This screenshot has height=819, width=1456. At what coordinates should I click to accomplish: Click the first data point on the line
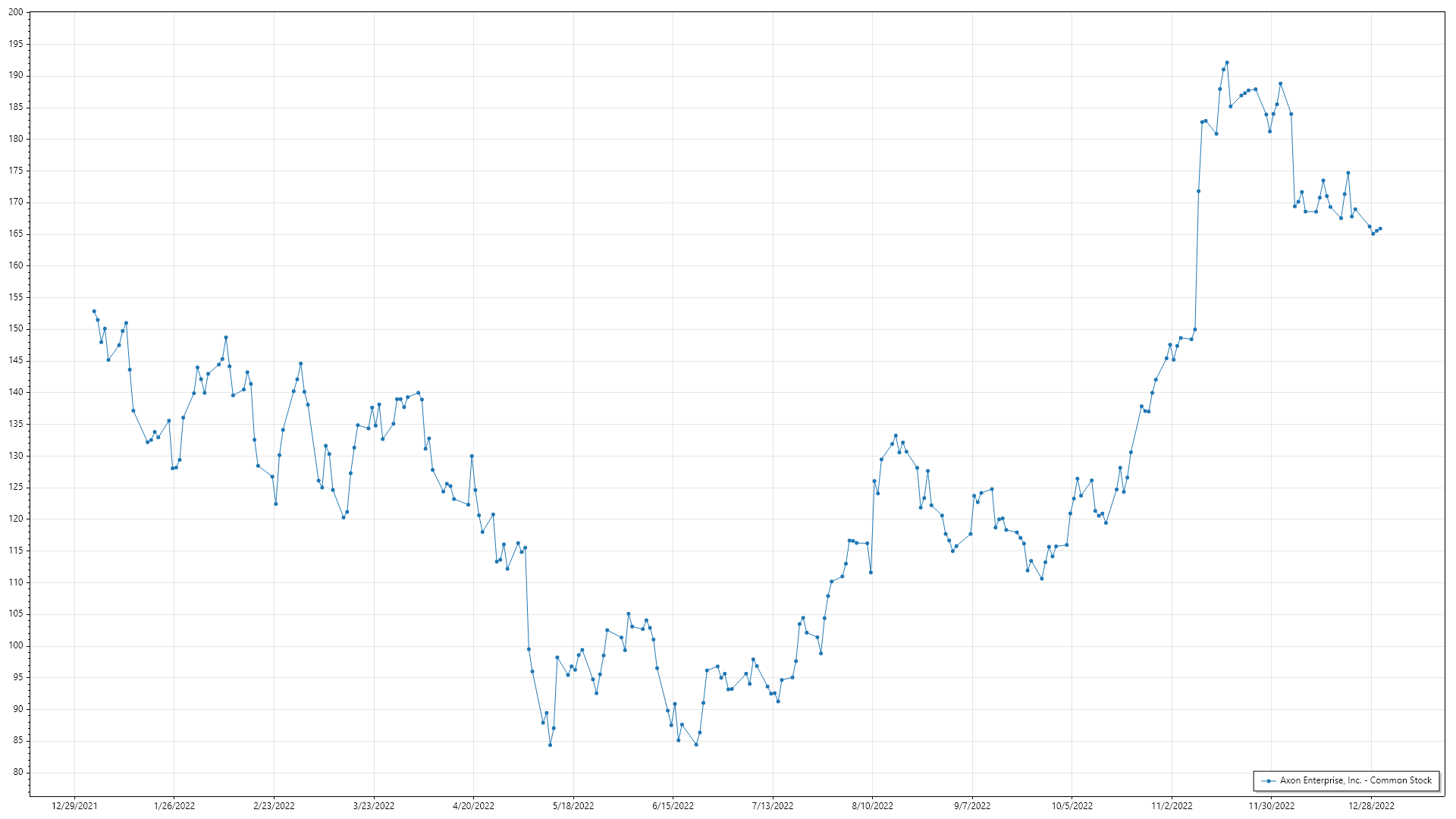[x=94, y=311]
